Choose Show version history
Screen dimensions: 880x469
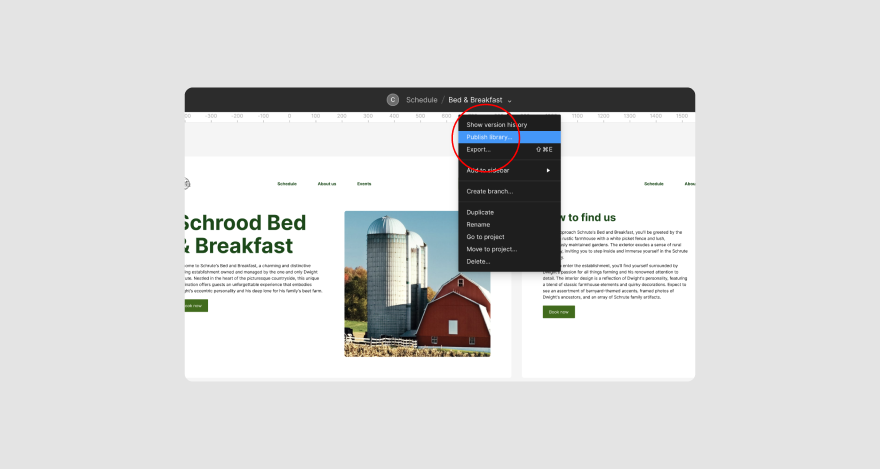point(510,125)
